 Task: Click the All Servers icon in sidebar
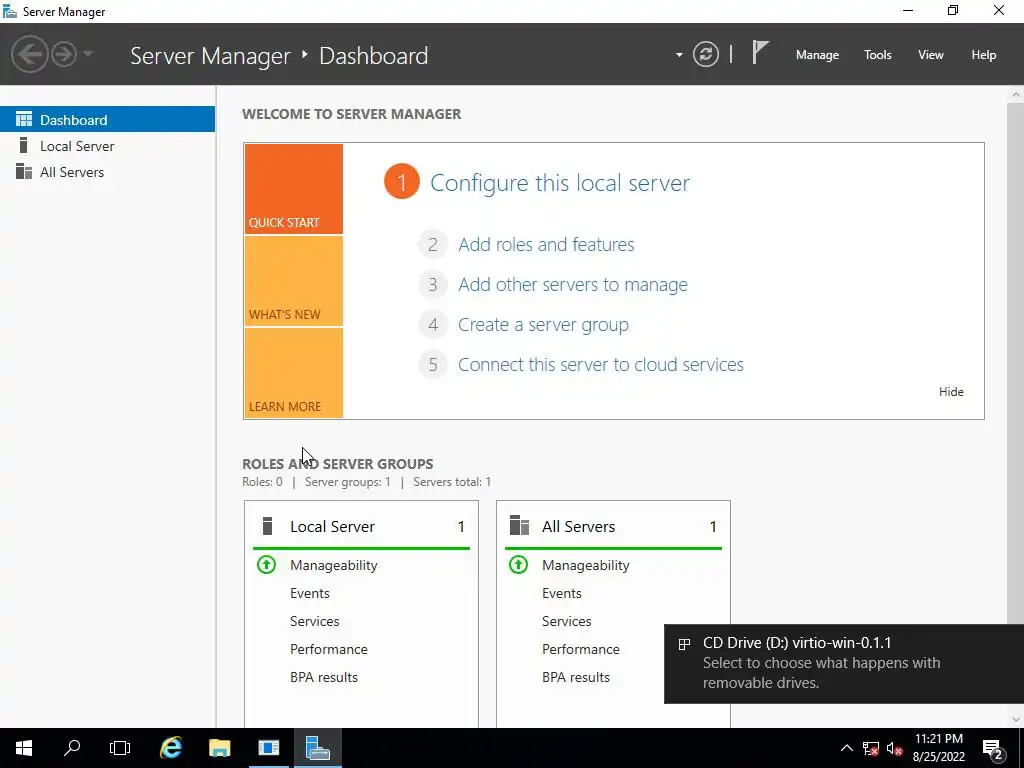tap(24, 171)
